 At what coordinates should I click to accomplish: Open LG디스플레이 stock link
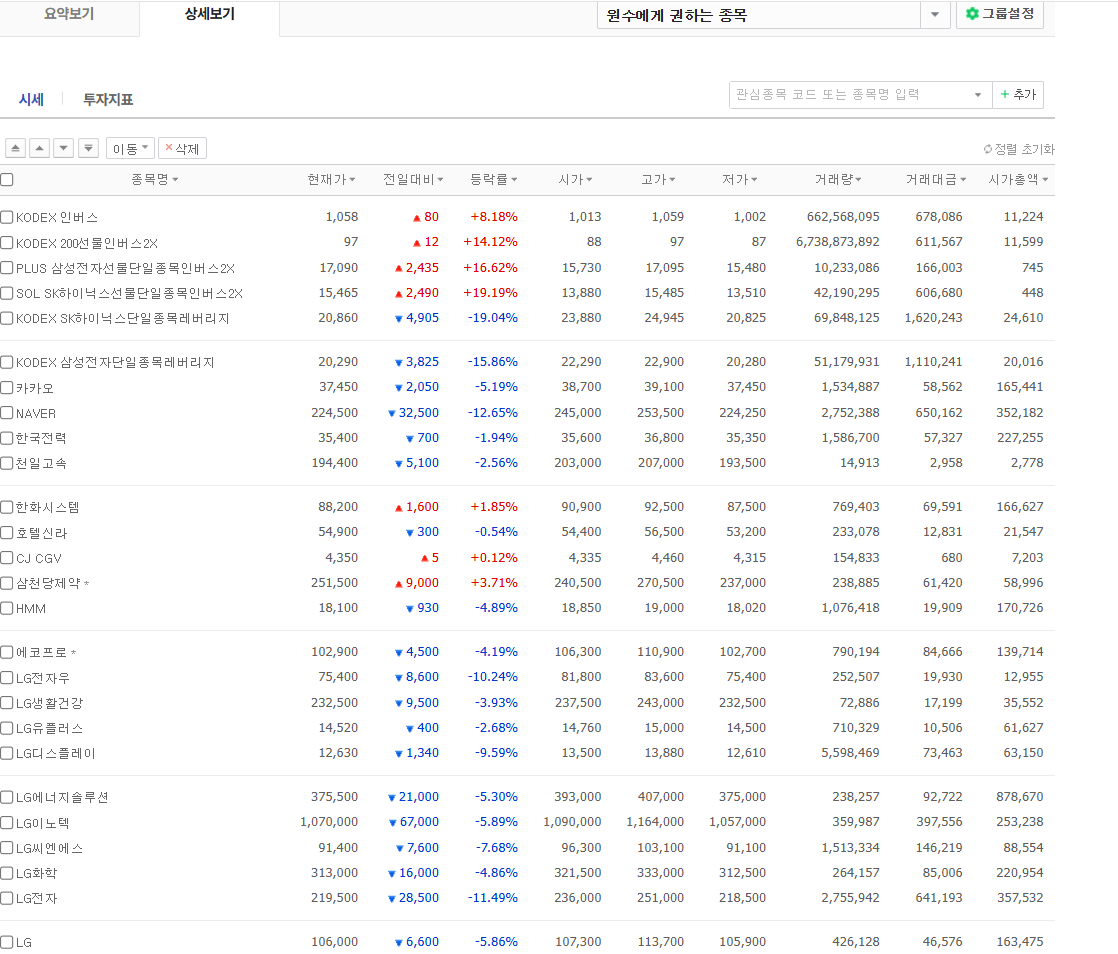click(56, 753)
